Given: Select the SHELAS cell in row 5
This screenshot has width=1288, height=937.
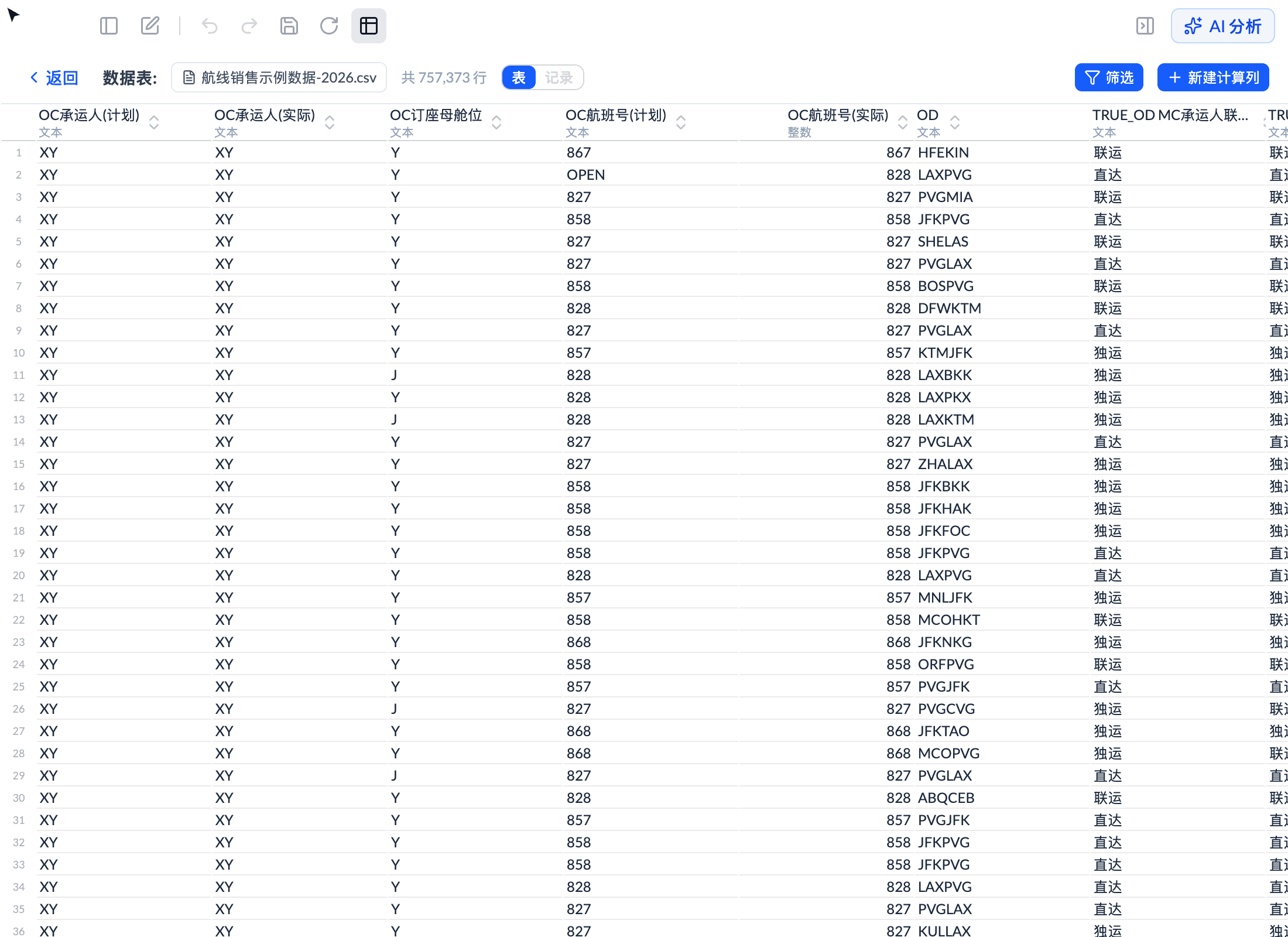Looking at the screenshot, I should [x=1001, y=241].
